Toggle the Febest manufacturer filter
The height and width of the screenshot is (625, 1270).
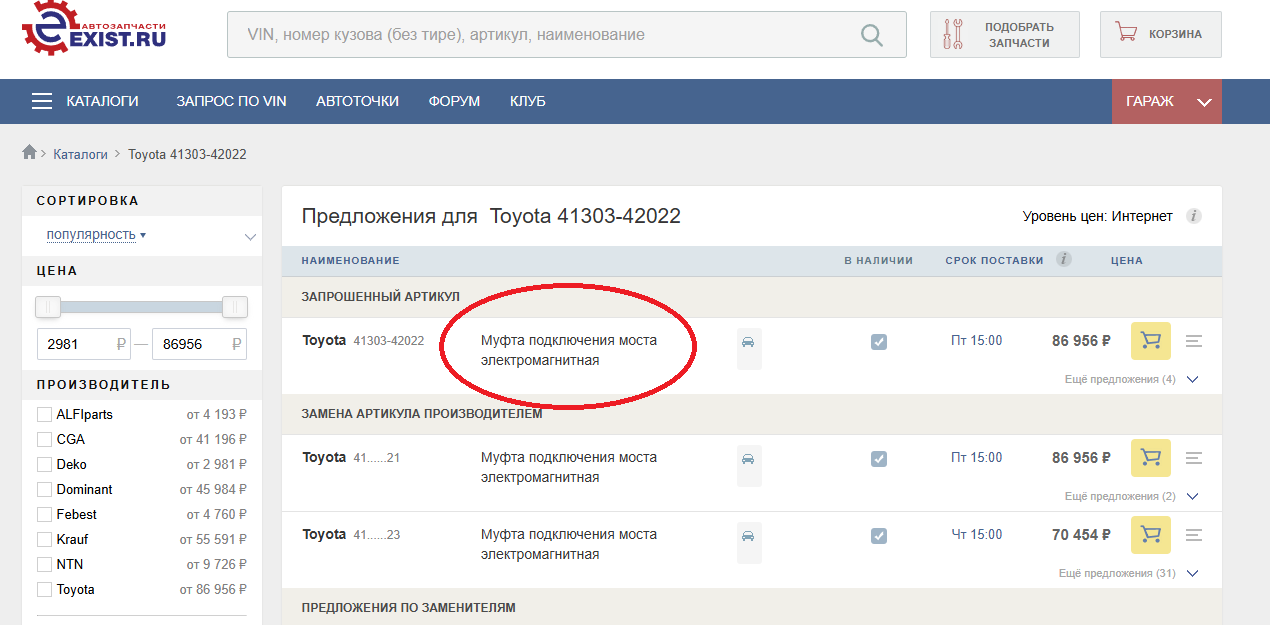[x=44, y=514]
